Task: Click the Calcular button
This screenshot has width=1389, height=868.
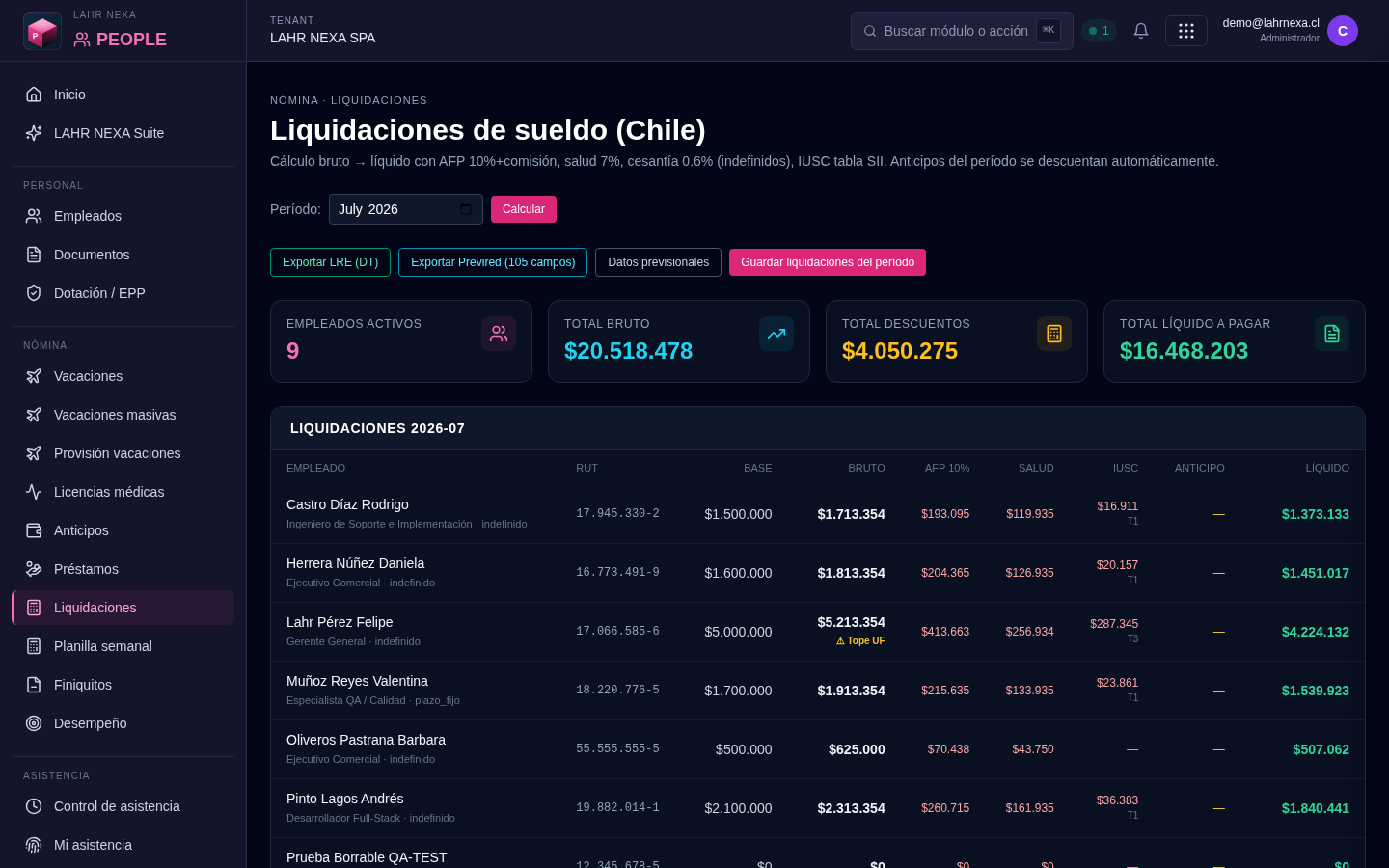Action: [524, 209]
